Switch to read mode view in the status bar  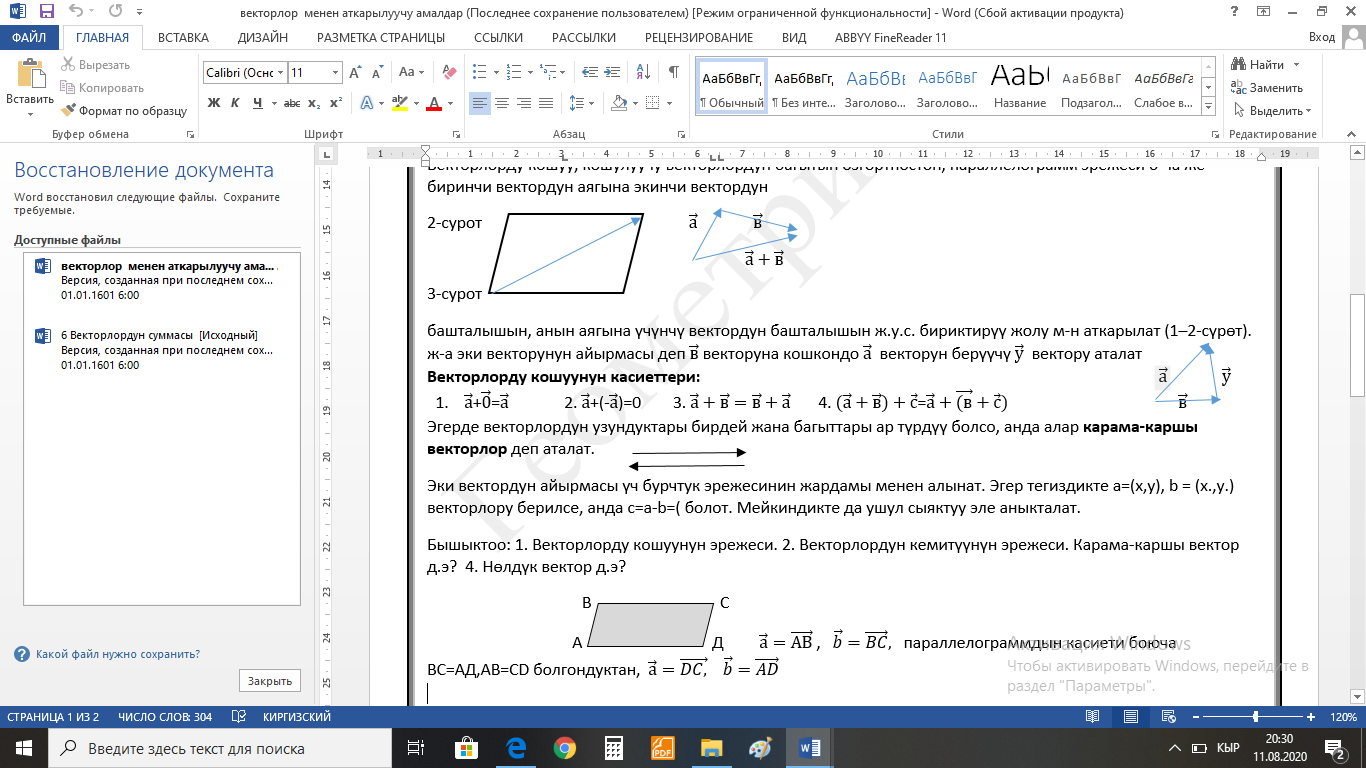[1093, 717]
